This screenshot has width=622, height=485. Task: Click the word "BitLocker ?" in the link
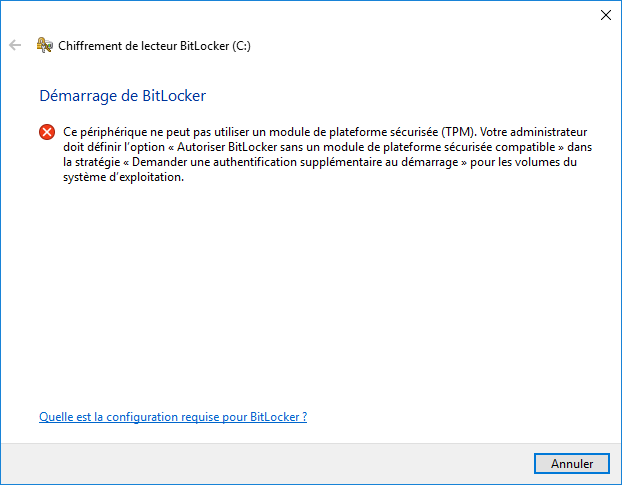coord(278,417)
